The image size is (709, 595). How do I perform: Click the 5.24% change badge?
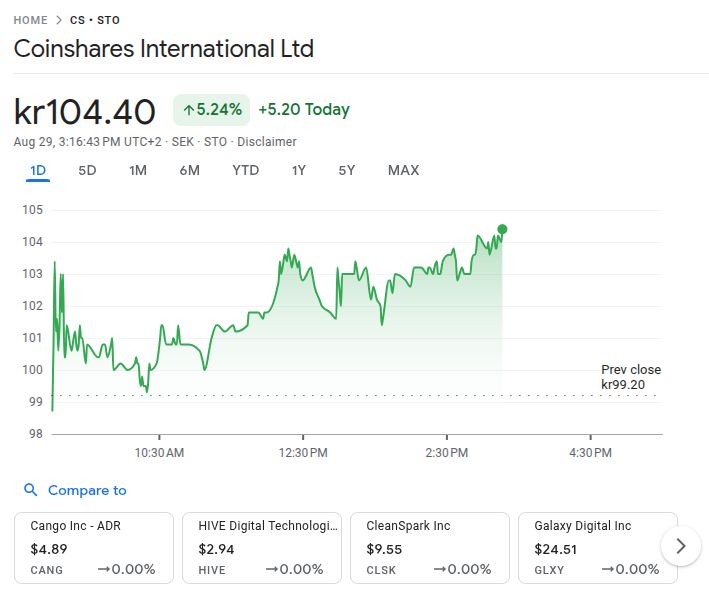coord(212,110)
